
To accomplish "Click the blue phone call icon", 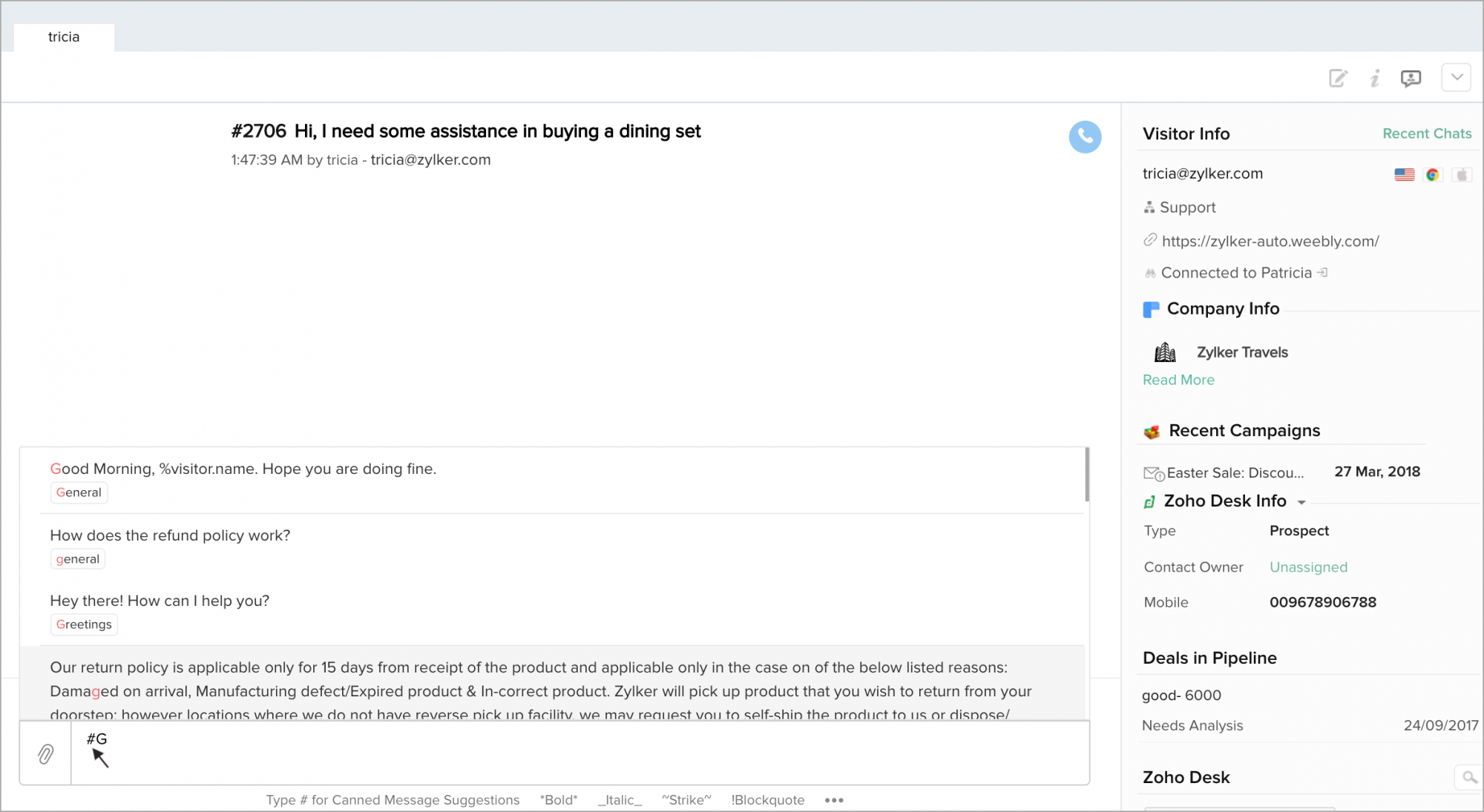I will 1085,137.
